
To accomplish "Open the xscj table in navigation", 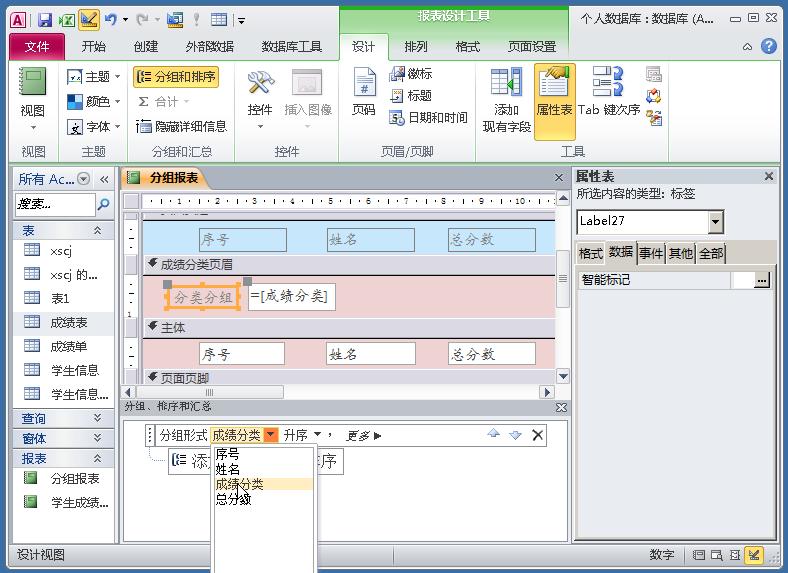I will pos(63,250).
